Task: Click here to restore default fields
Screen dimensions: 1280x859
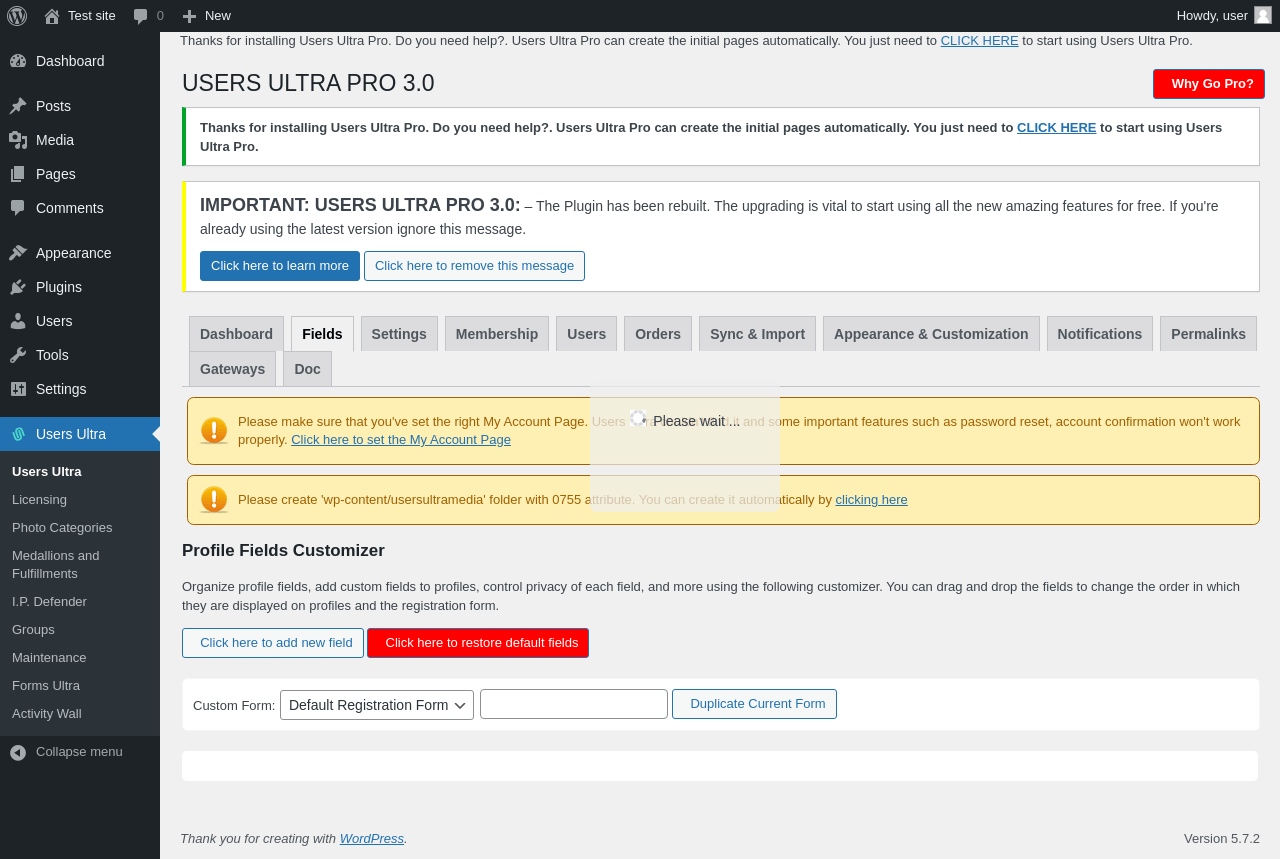Action: (x=478, y=643)
